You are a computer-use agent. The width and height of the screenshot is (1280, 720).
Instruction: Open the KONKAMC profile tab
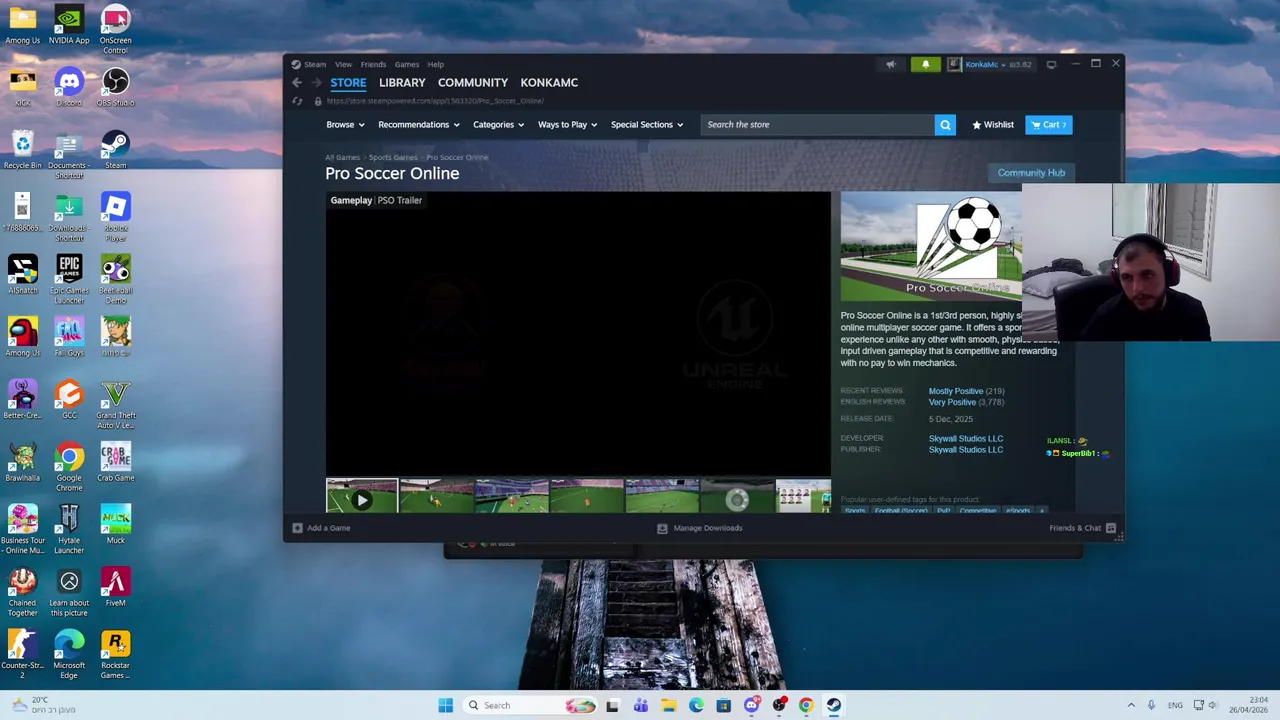pyautogui.click(x=549, y=83)
